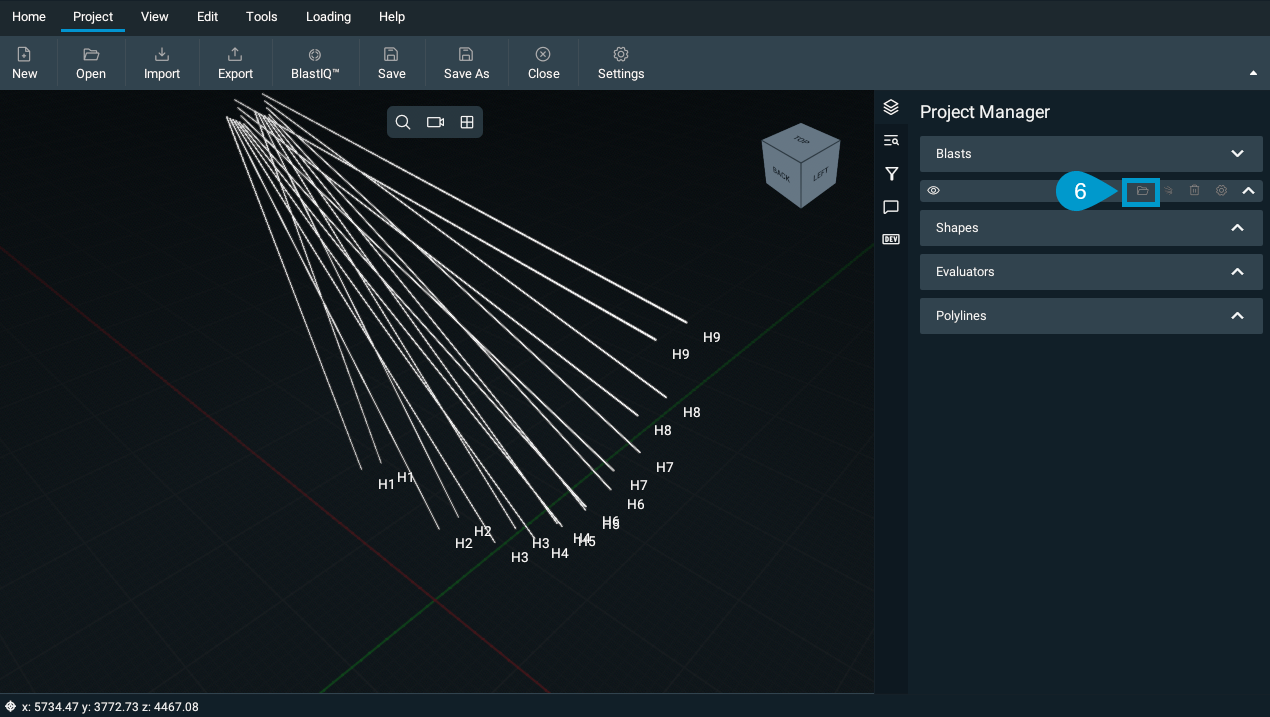Go to the Tools tab

point(262,16)
